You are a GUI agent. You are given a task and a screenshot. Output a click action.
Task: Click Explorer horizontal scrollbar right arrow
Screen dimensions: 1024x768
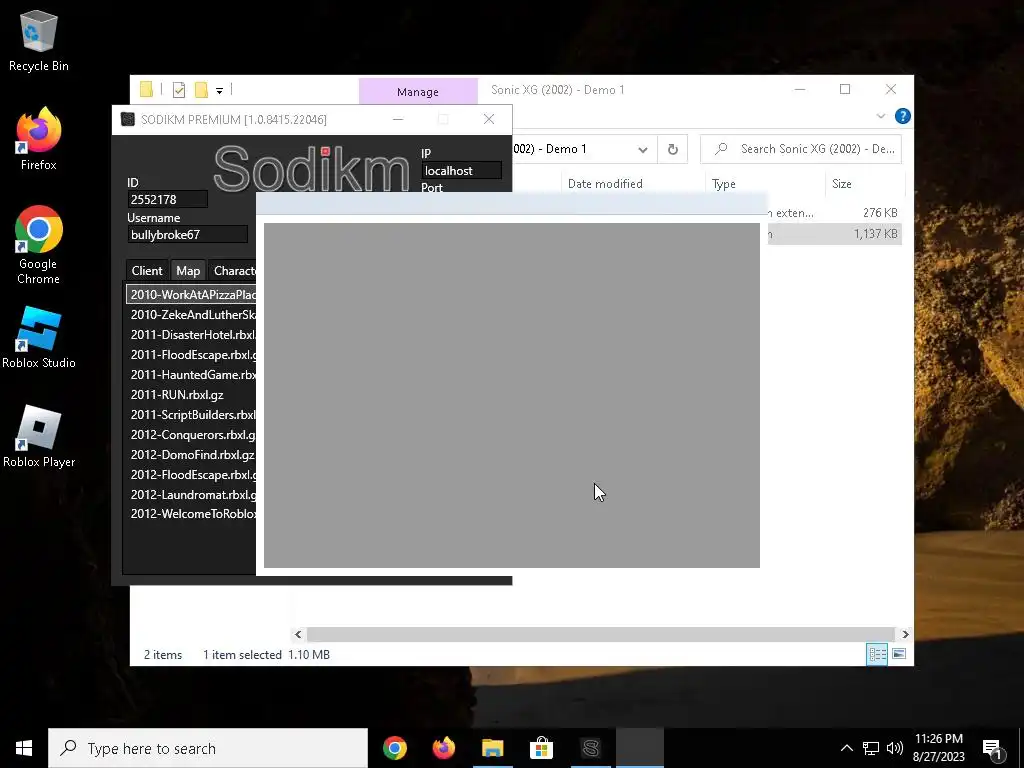click(x=905, y=634)
